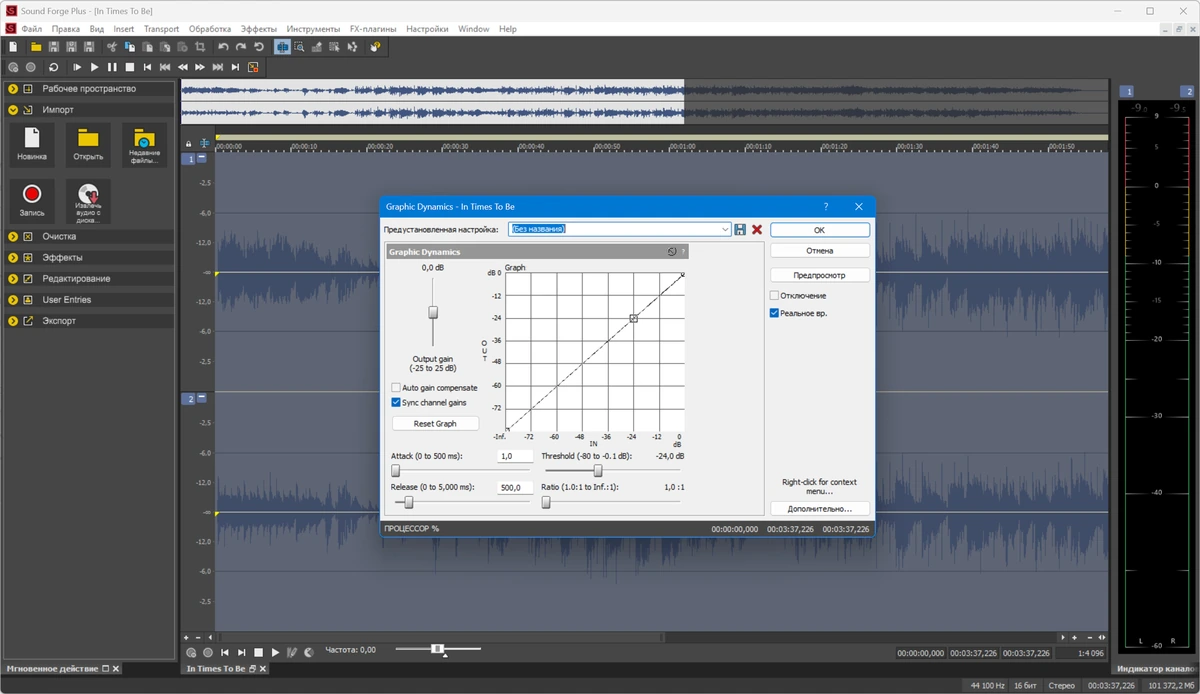The image size is (1200, 694).
Task: Click the Открыть folder tile
Action: [x=88, y=144]
